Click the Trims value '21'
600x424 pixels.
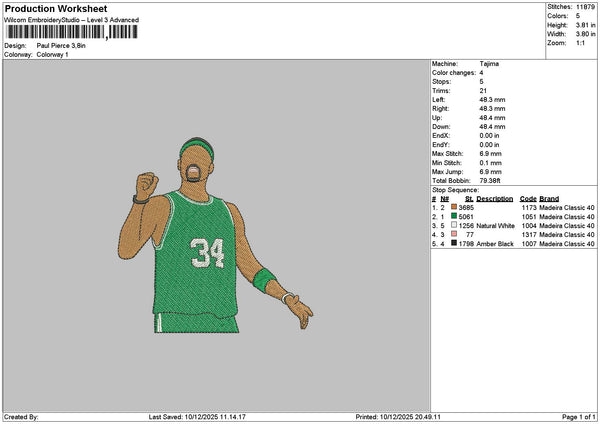coord(483,91)
